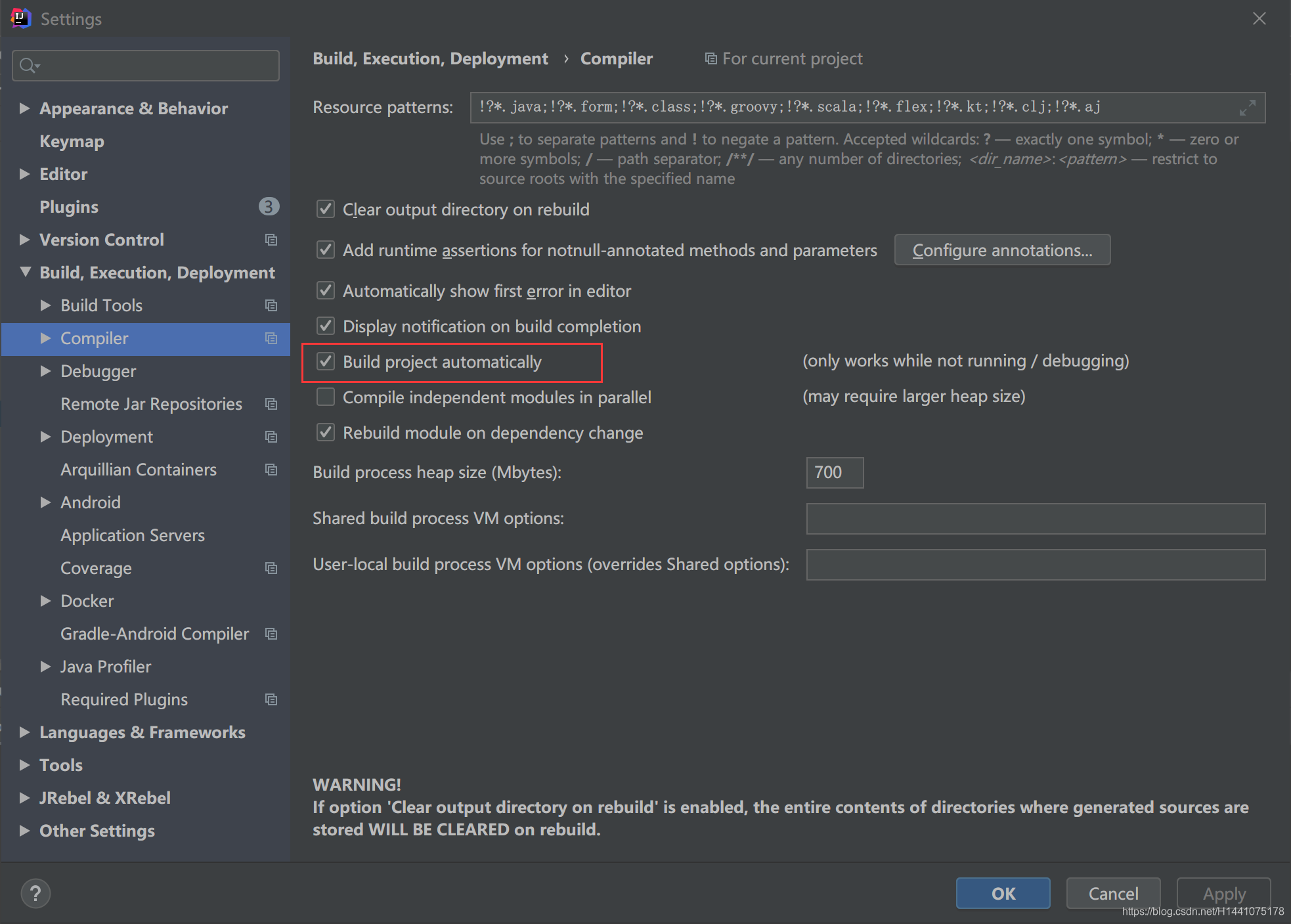1291x924 pixels.
Task: Click the project-level icon next to Deployment
Action: [271, 437]
